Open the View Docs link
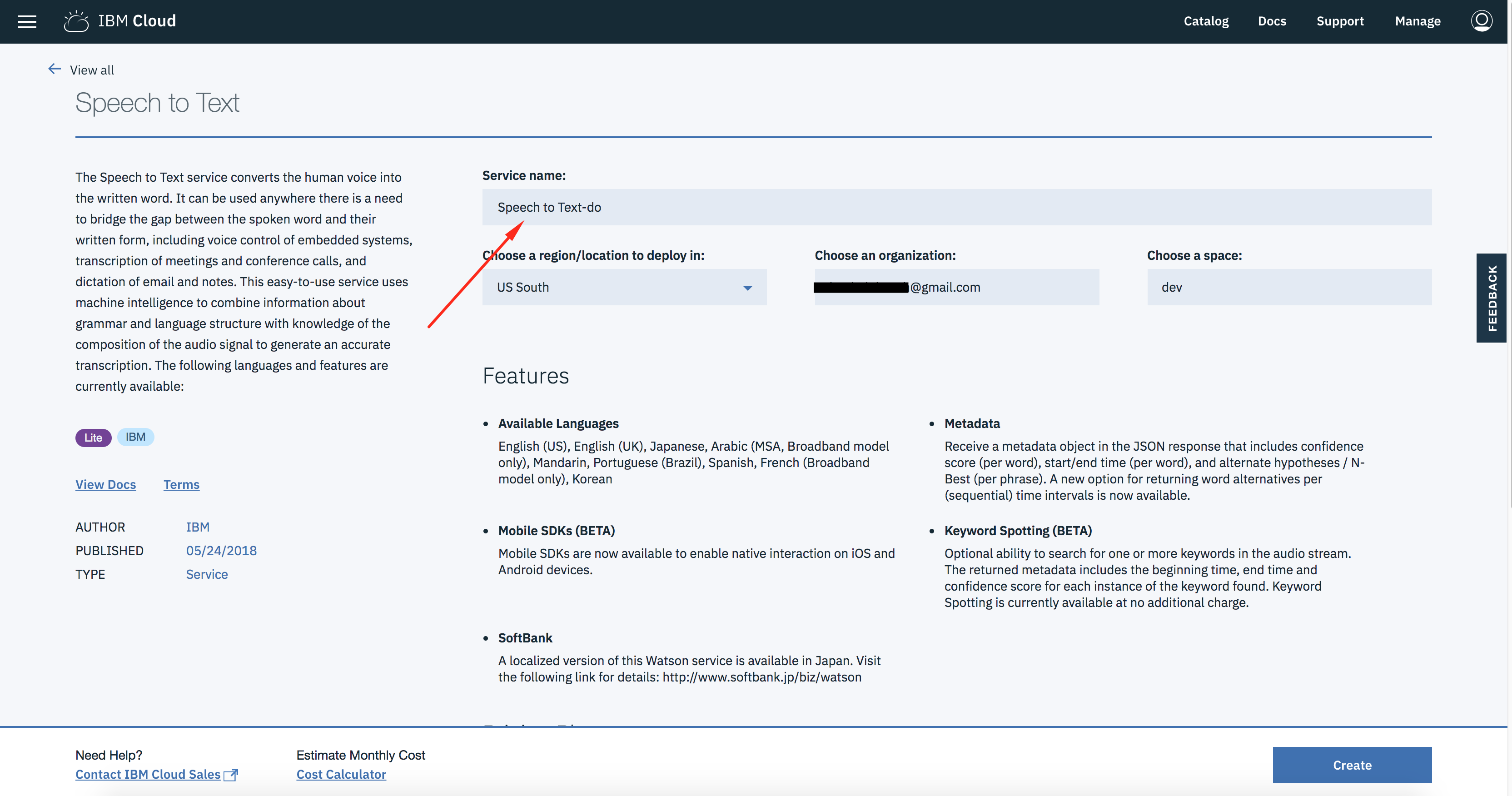The height and width of the screenshot is (796, 1512). pos(106,484)
